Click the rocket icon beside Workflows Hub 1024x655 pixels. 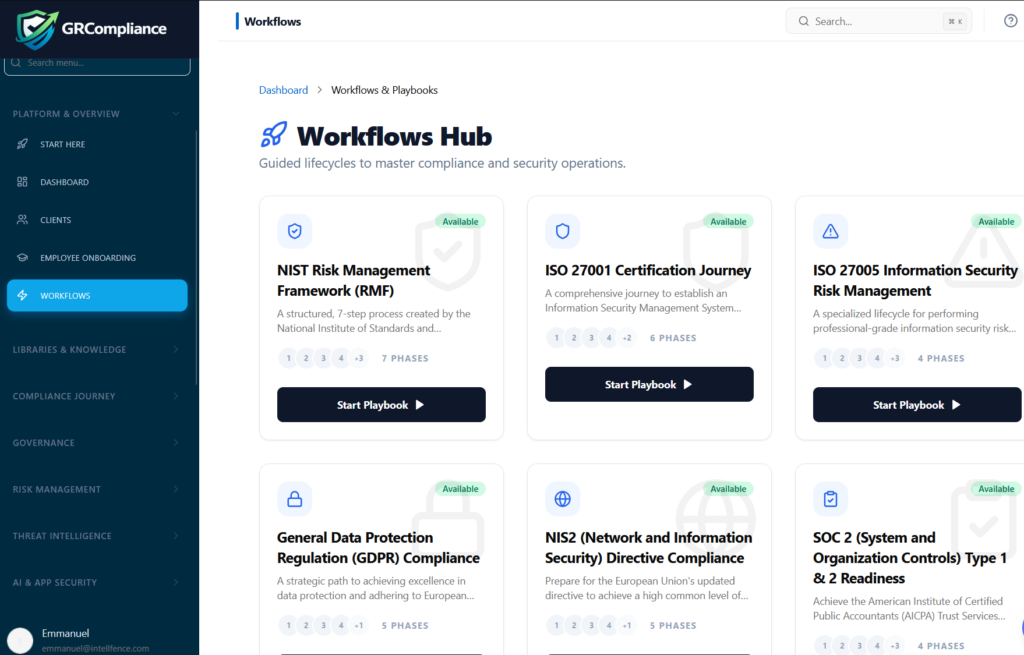[x=274, y=135]
